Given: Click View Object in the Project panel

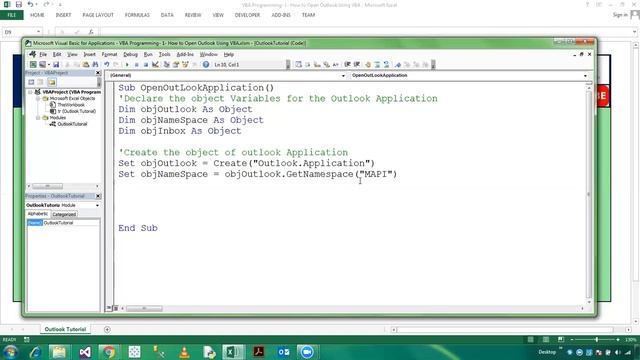Looking at the screenshot, I should pos(40,82).
